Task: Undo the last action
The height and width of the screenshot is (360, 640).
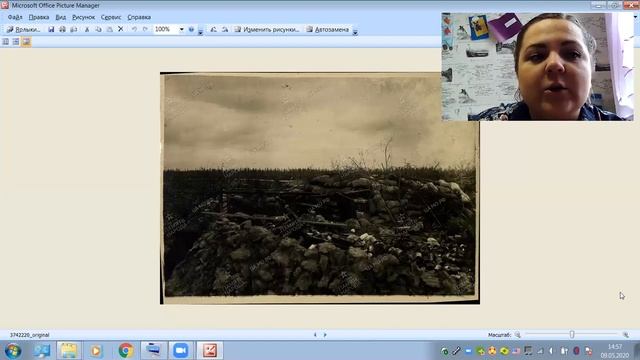Action: pos(134,29)
